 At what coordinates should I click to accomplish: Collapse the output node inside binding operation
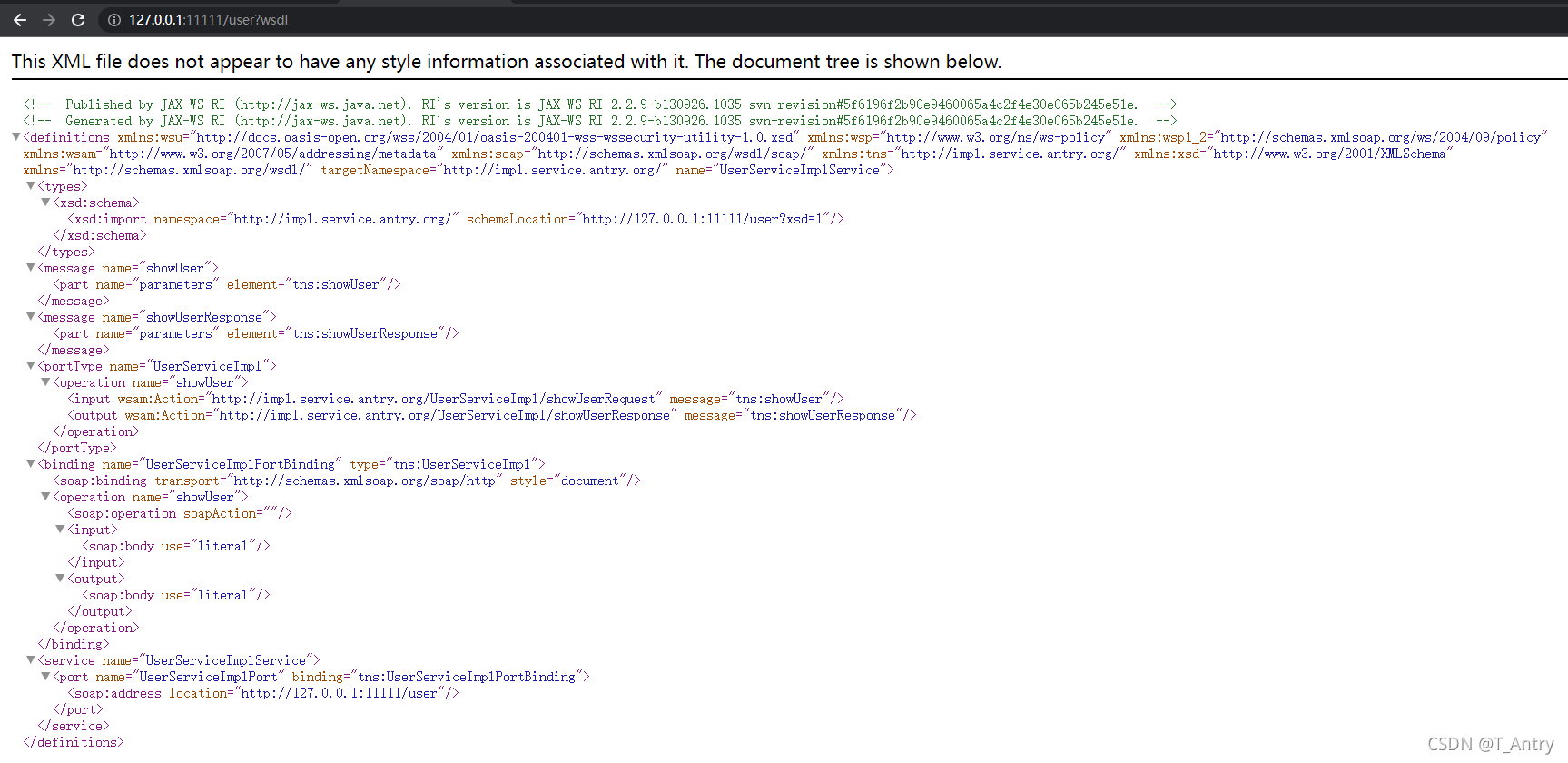[x=60, y=579]
